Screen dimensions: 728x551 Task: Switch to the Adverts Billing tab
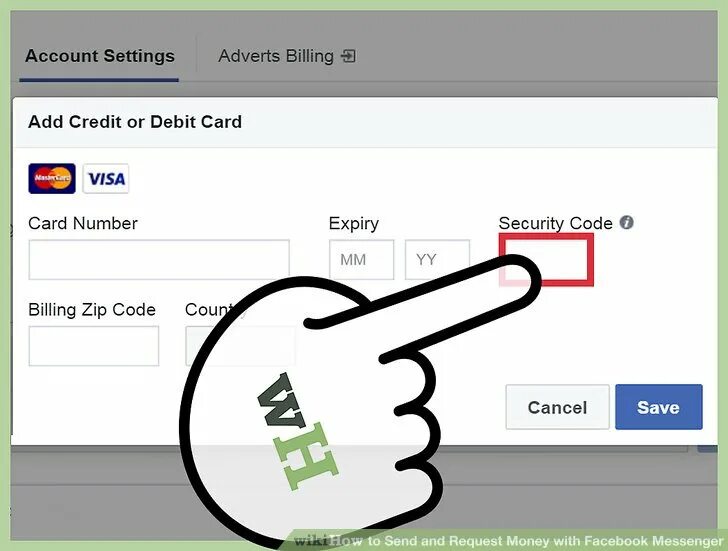pyautogui.click(x=286, y=56)
